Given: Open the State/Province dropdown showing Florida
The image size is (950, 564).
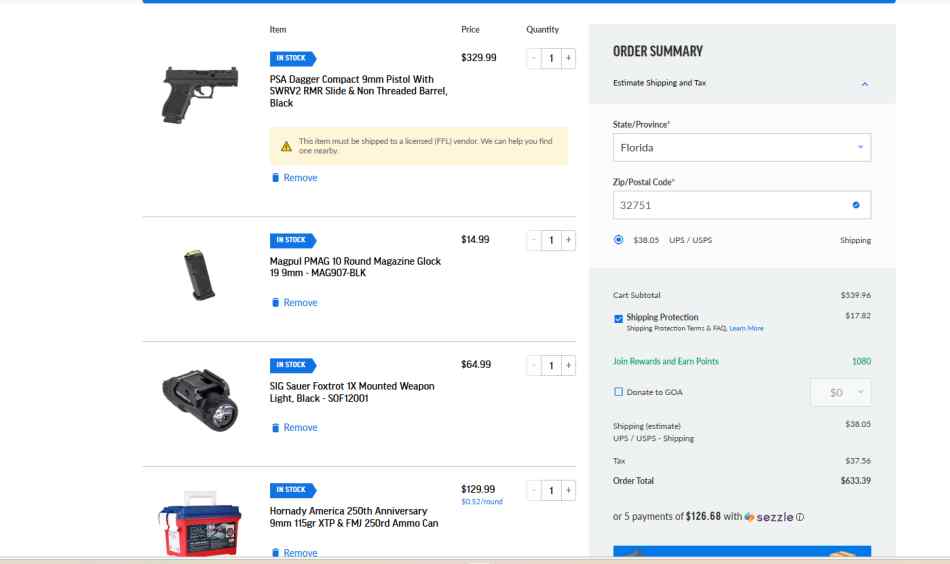Looking at the screenshot, I should (742, 147).
